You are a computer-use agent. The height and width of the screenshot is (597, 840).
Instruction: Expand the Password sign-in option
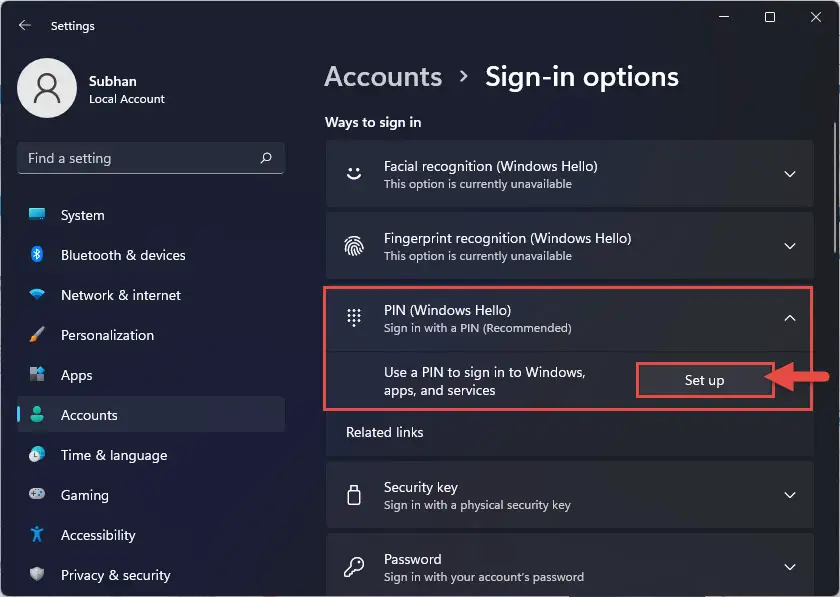click(788, 566)
